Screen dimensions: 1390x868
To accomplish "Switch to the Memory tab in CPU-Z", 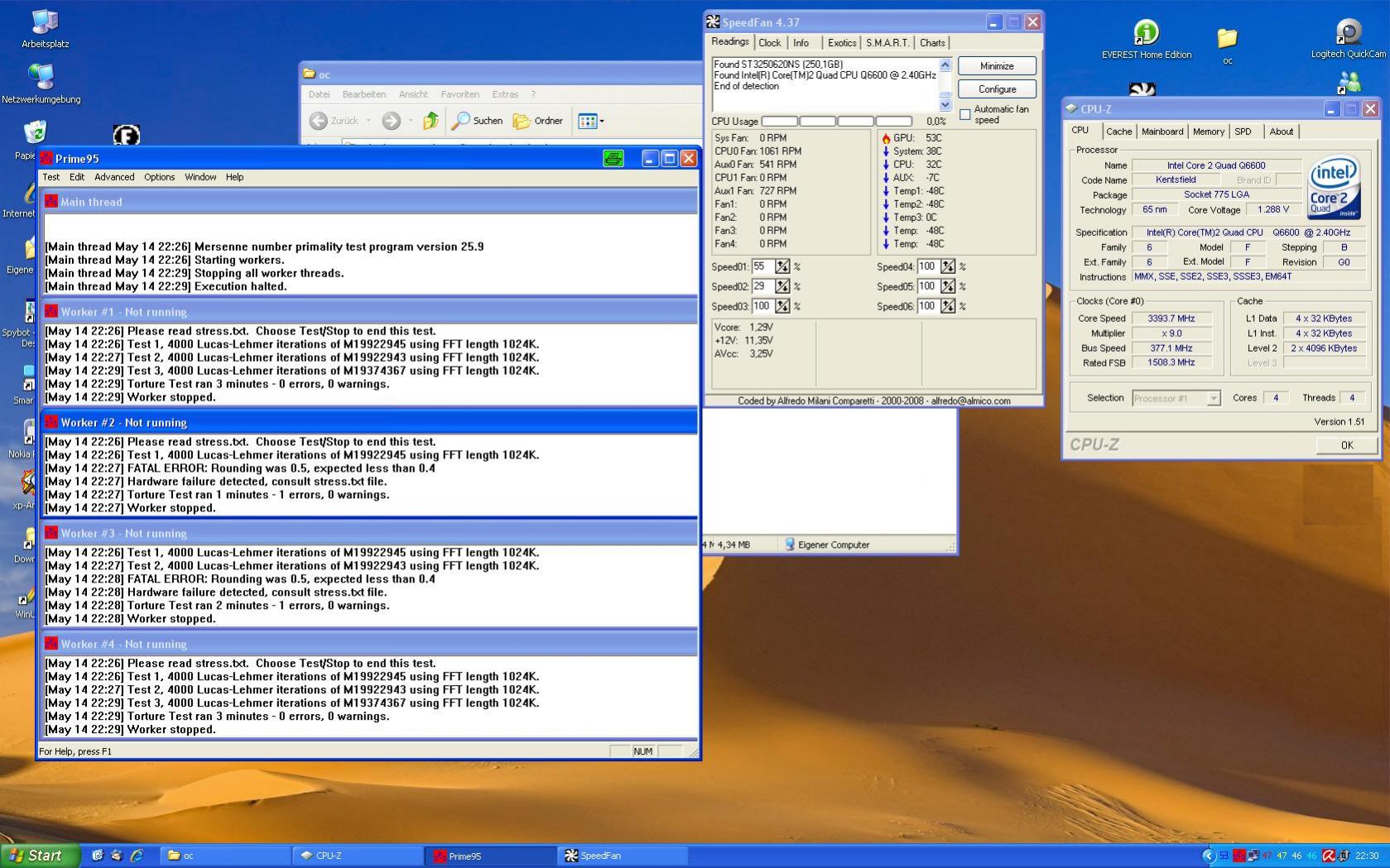I will pyautogui.click(x=1208, y=132).
